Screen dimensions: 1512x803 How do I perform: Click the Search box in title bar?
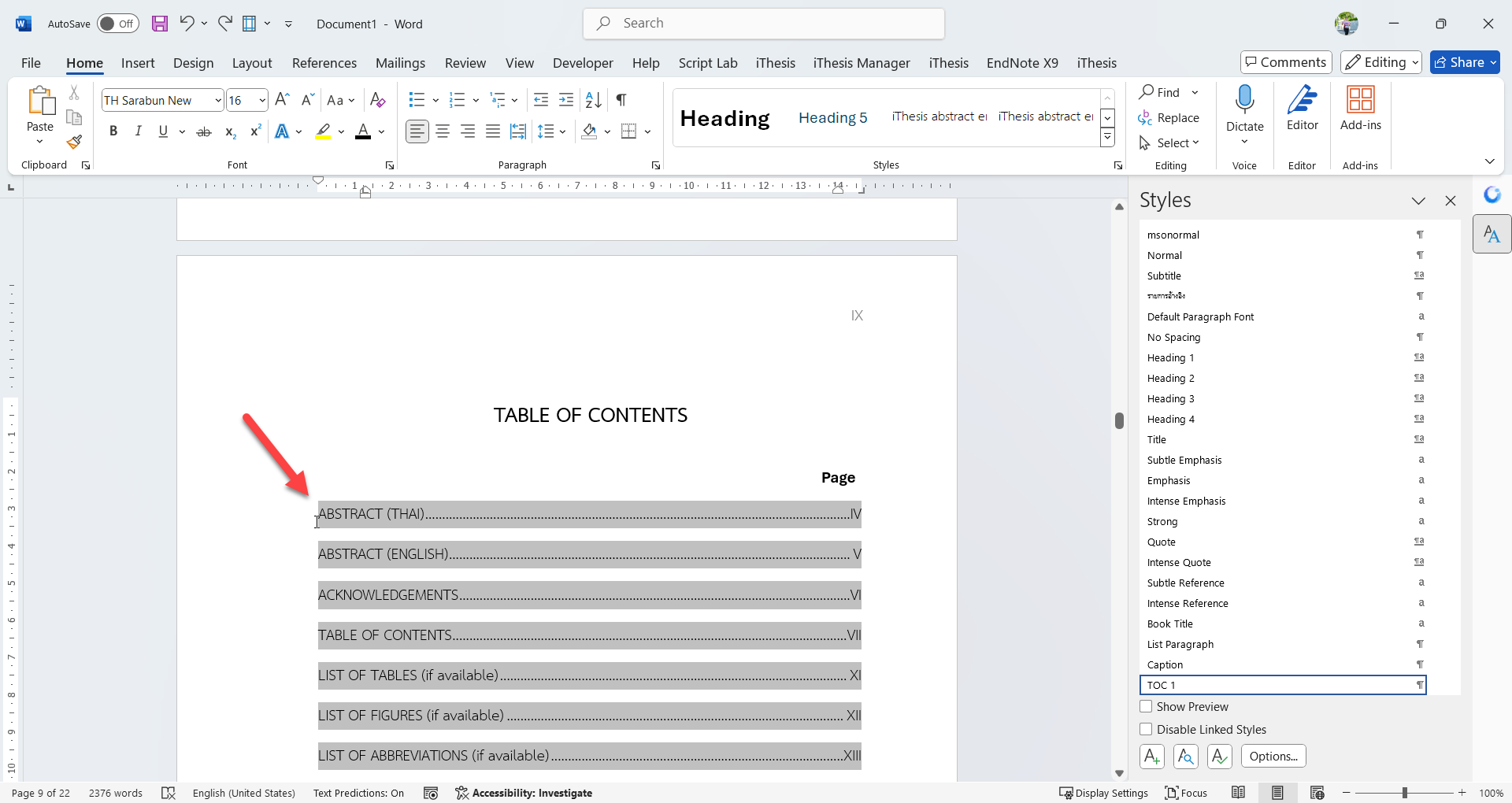(x=764, y=24)
